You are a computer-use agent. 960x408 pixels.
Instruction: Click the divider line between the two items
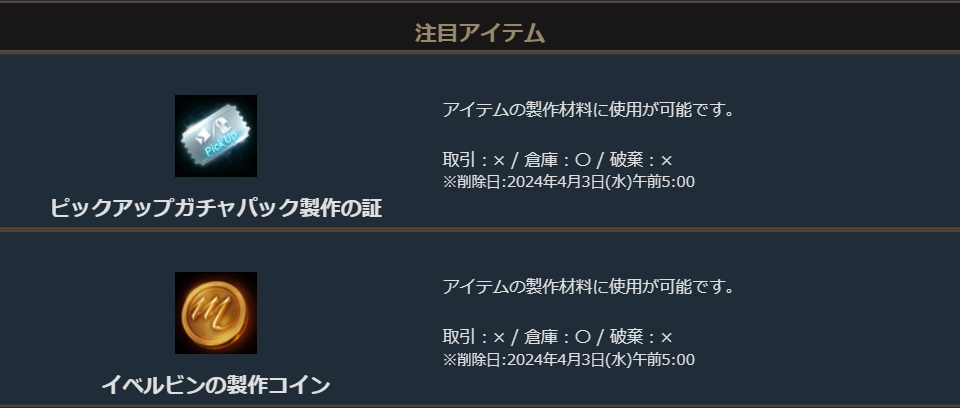[480, 229]
